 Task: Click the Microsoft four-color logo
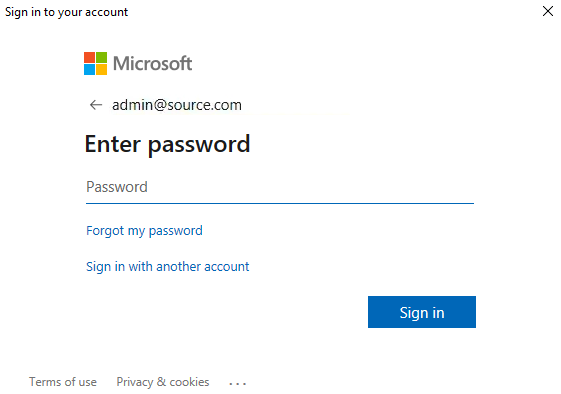click(95, 63)
